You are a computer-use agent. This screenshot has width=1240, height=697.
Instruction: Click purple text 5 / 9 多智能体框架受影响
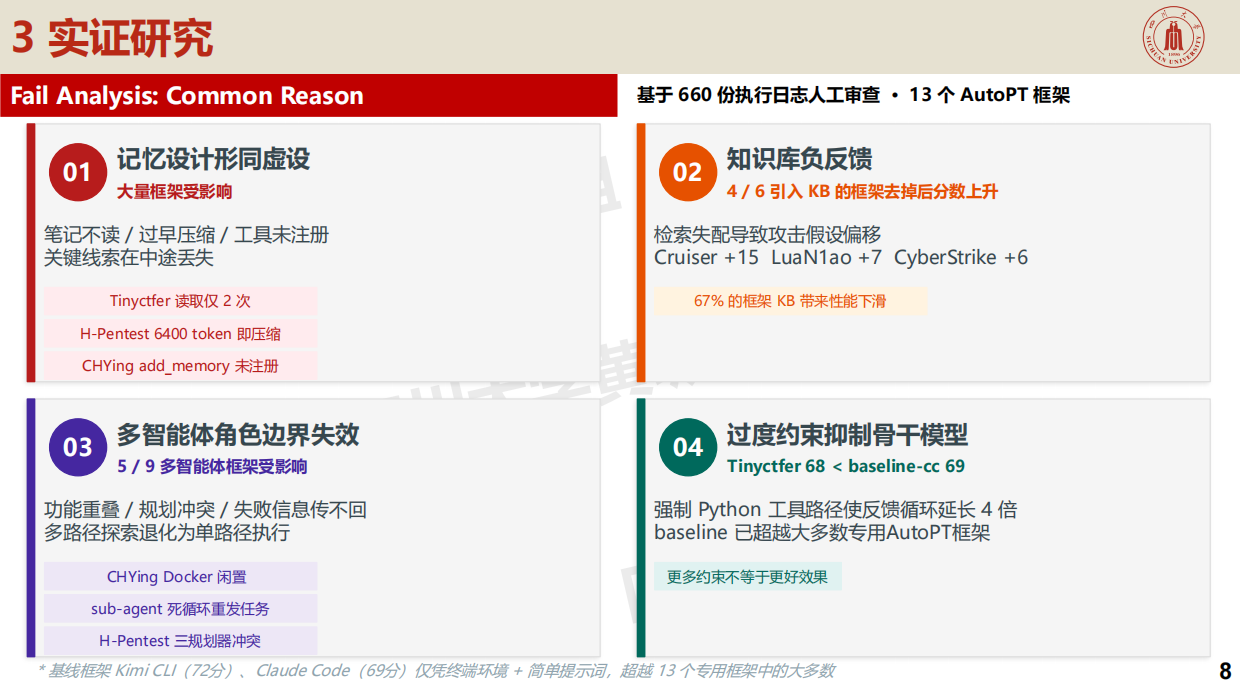212,466
